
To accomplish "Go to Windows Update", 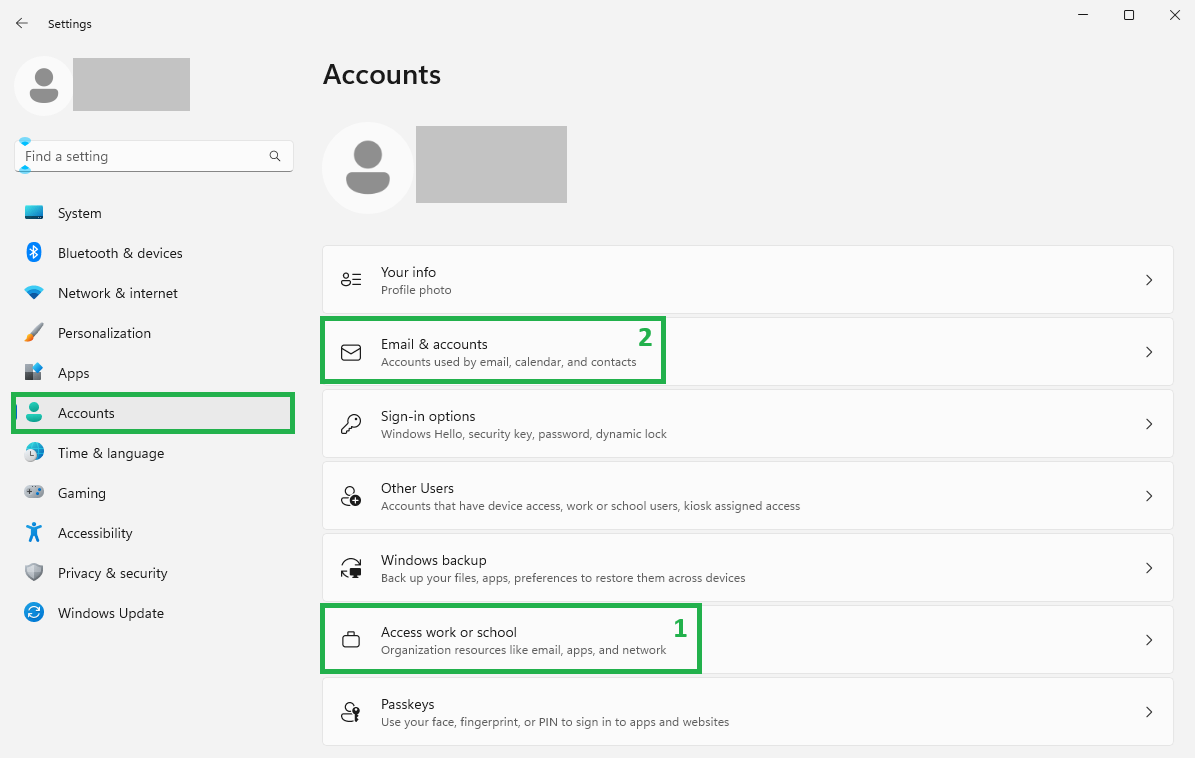I will coord(153,612).
